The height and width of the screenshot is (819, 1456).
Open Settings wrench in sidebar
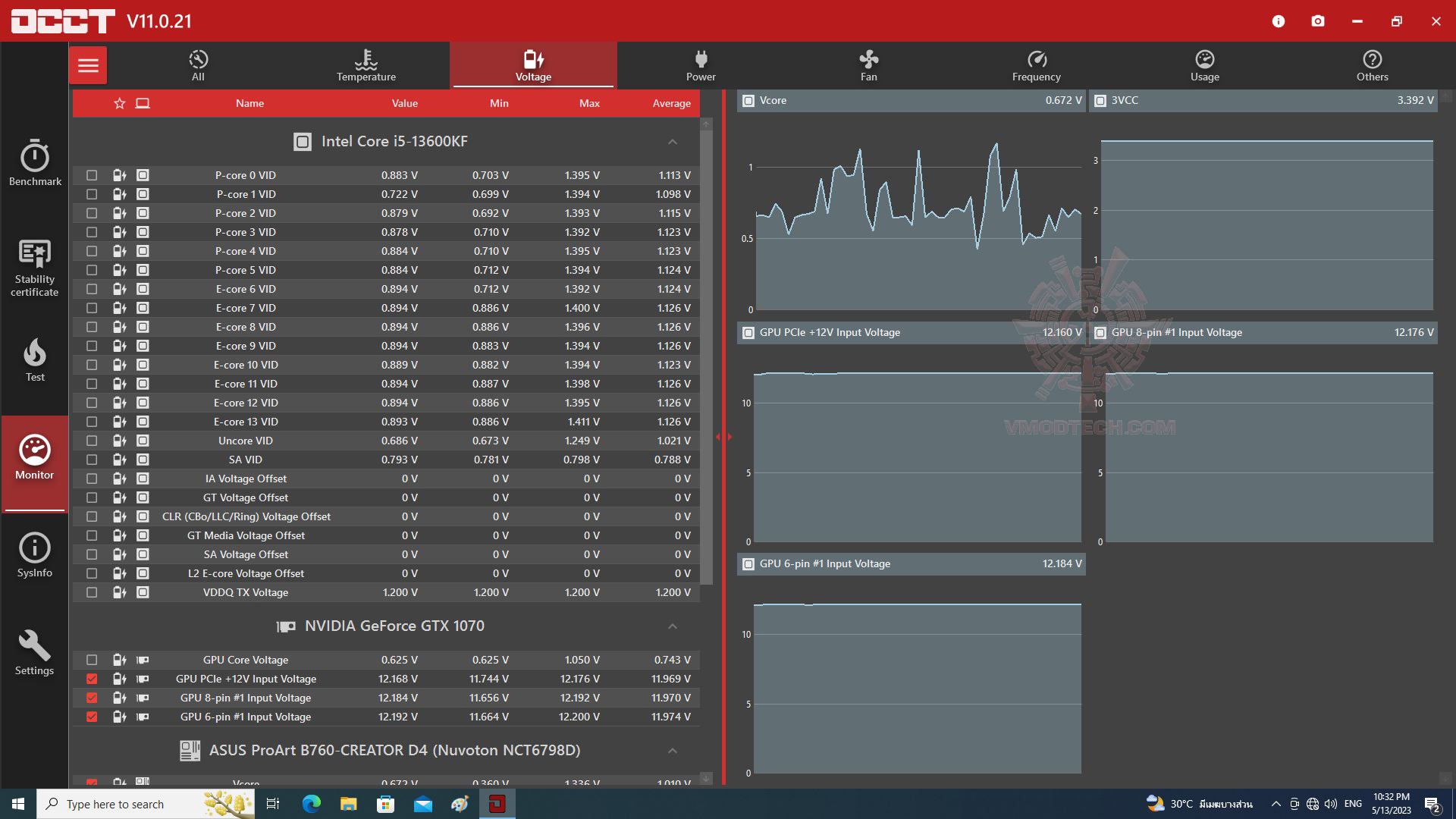pyautogui.click(x=35, y=652)
